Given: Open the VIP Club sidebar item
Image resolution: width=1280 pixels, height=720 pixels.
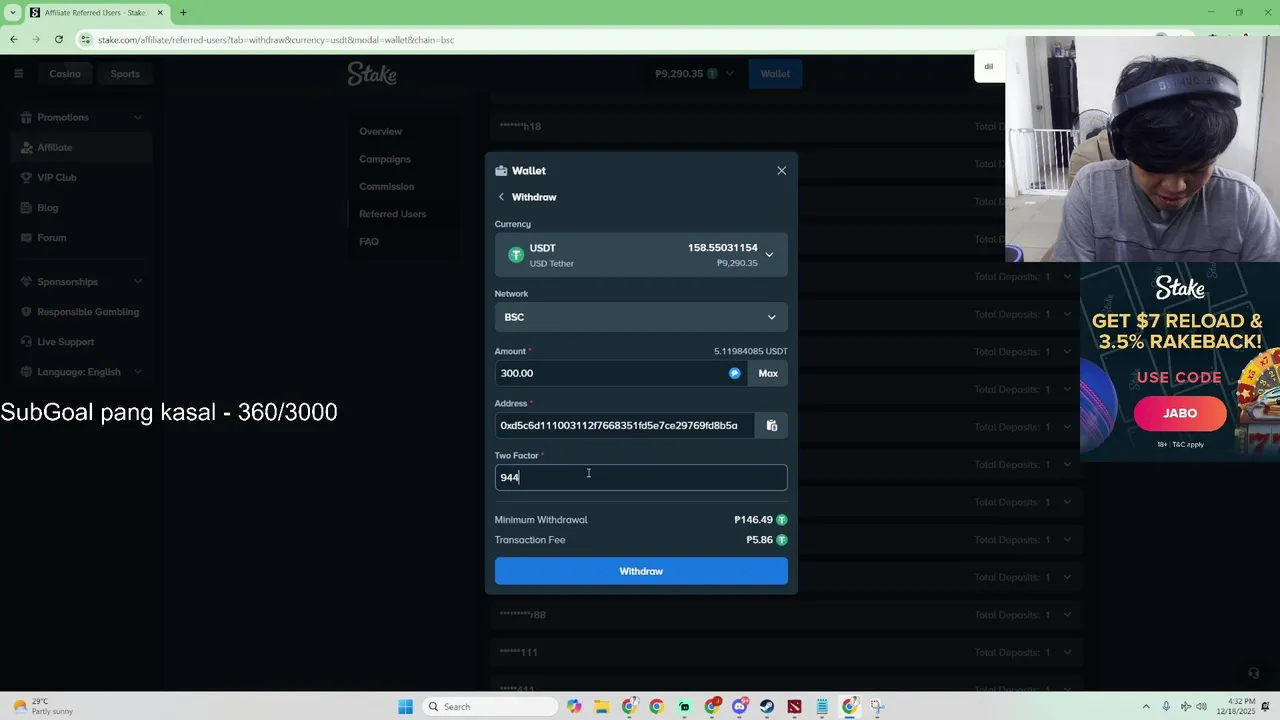Looking at the screenshot, I should tap(82, 177).
